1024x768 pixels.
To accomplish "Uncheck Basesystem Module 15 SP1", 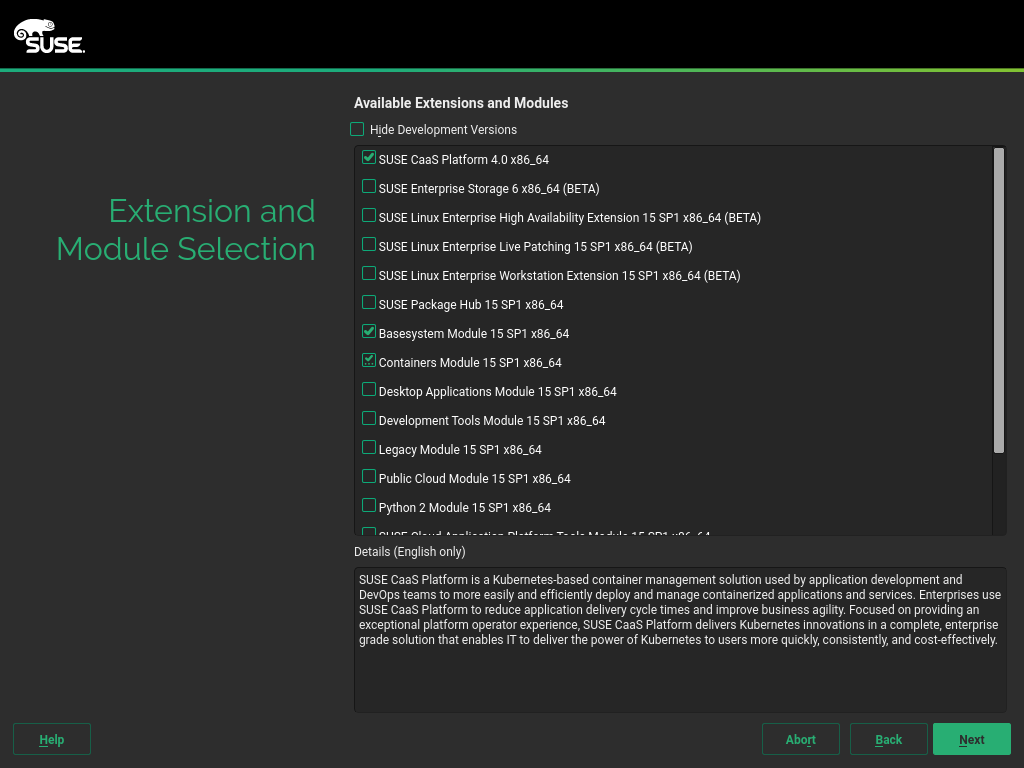I will point(369,332).
